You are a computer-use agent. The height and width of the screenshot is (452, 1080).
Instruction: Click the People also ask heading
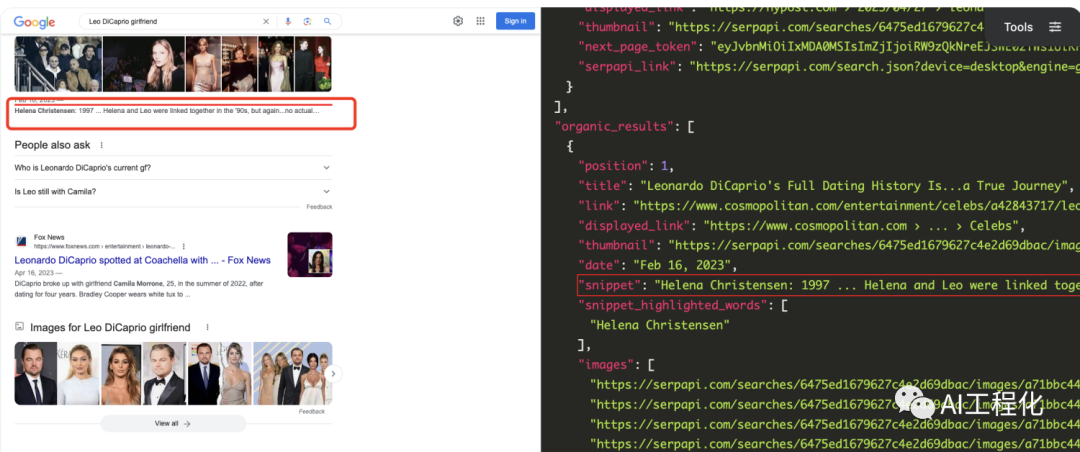(52, 145)
